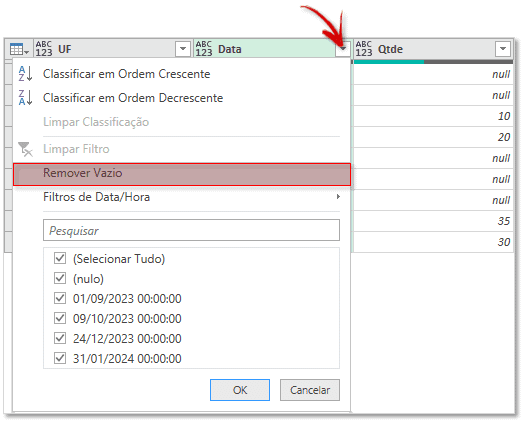Click the Z-A descending sort icon

[25, 98]
